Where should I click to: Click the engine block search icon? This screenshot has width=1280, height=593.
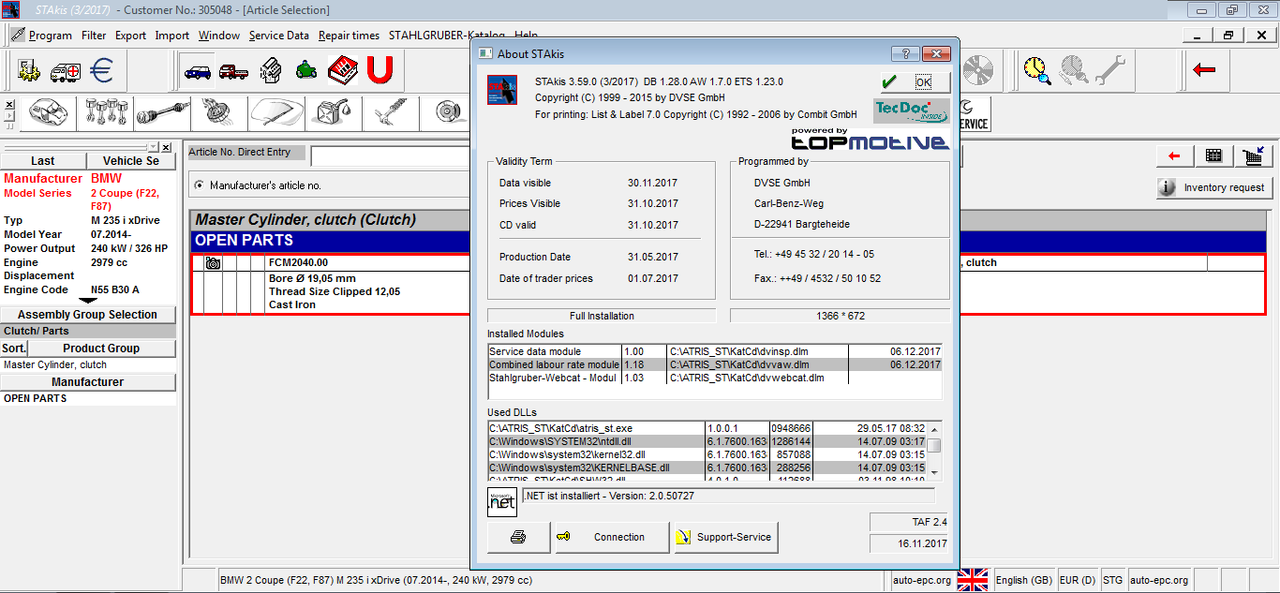click(x=270, y=71)
